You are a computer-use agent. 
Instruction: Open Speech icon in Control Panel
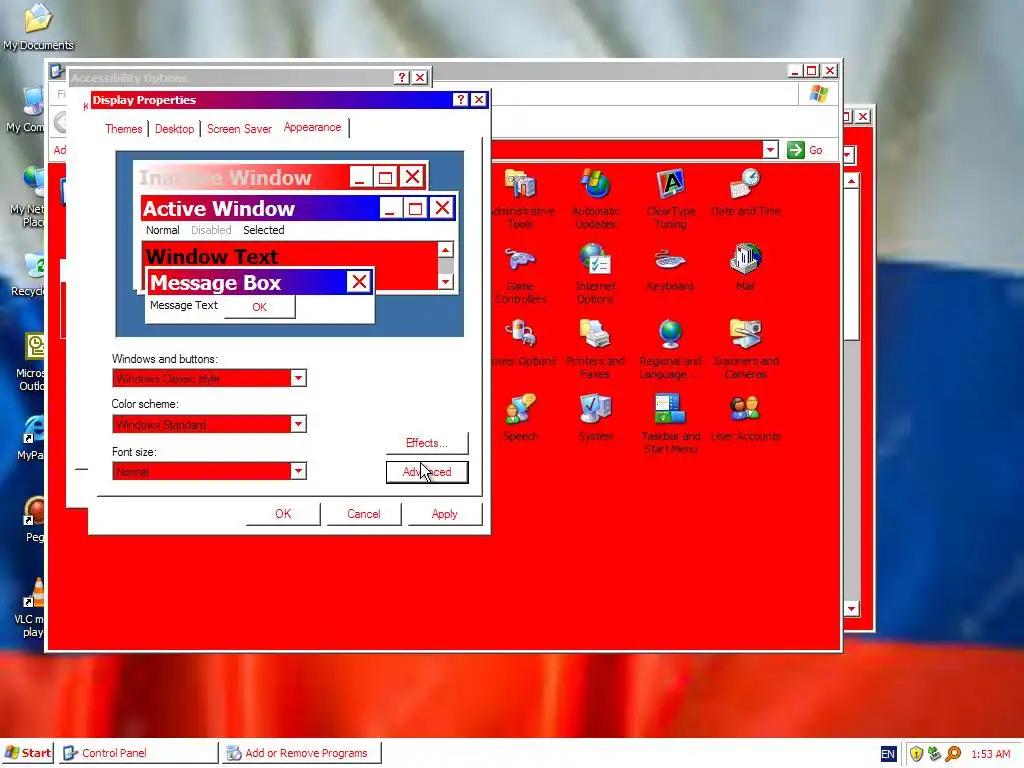click(x=520, y=418)
